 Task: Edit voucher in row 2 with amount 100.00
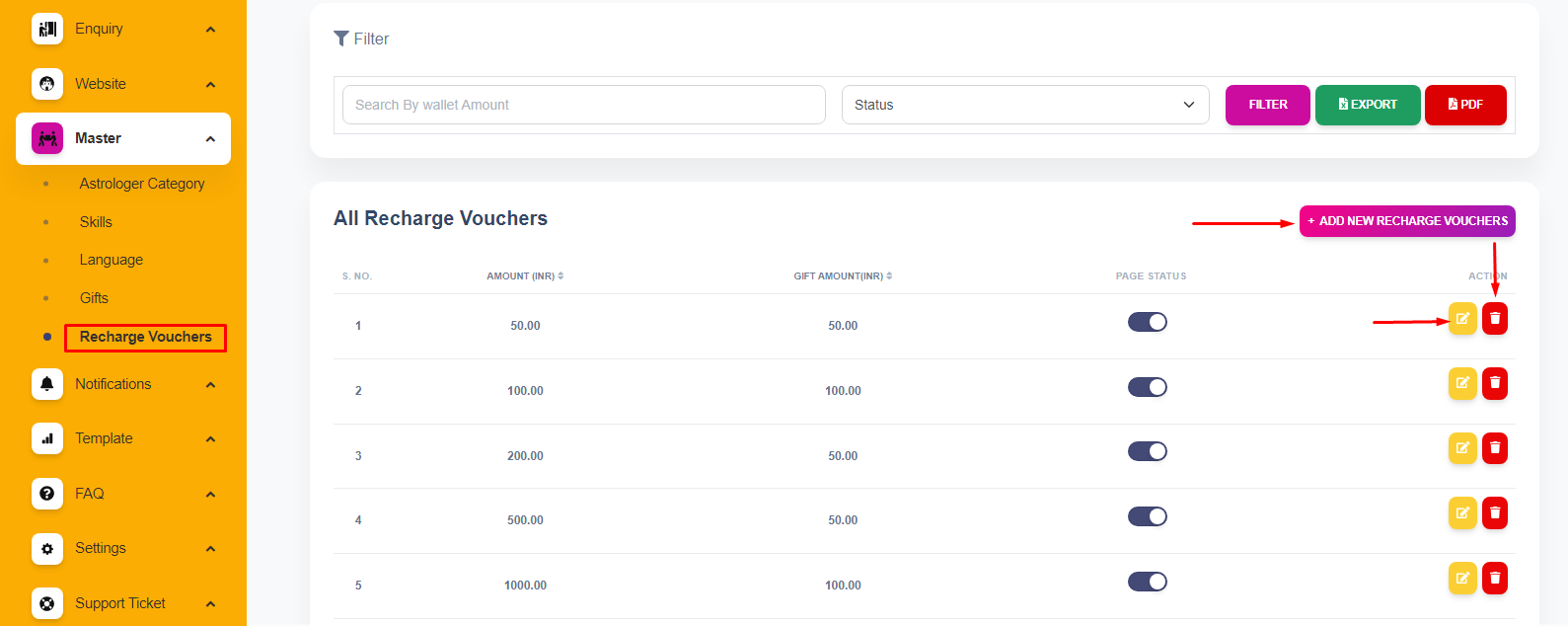pyautogui.click(x=1462, y=383)
